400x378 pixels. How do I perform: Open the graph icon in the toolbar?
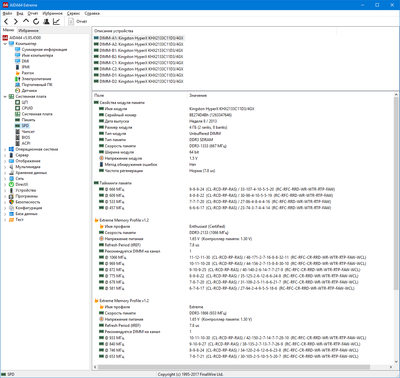[x=56, y=21]
